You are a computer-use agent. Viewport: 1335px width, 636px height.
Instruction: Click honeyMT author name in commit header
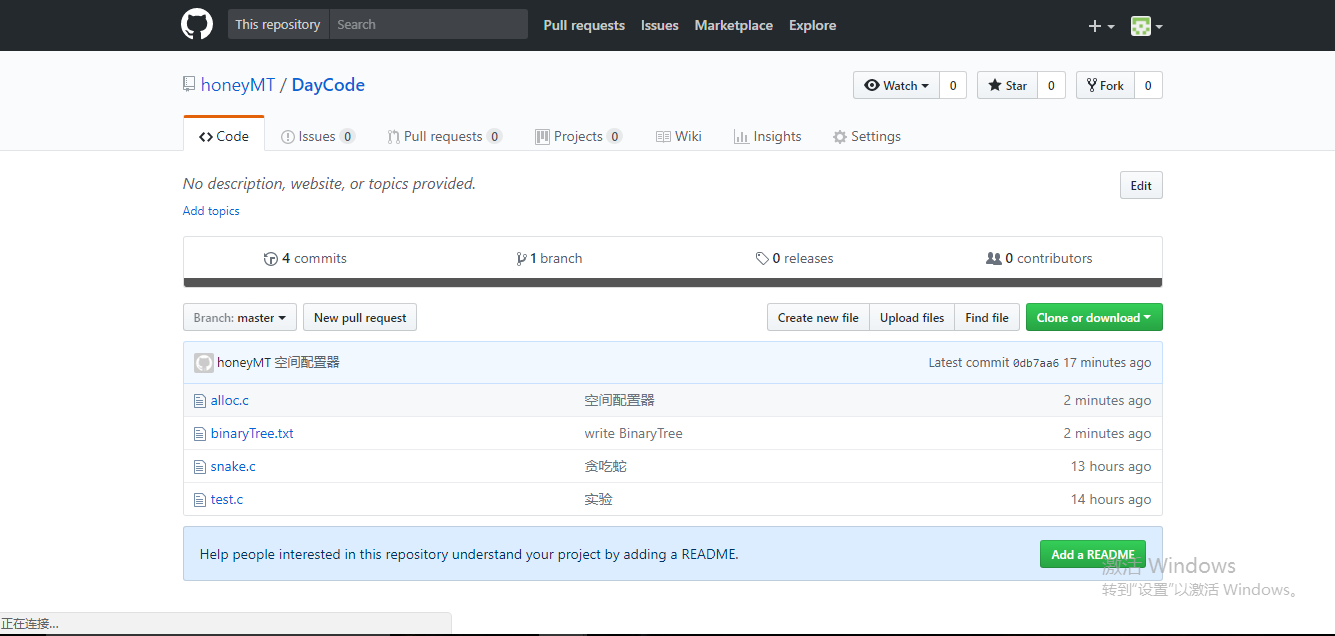(x=244, y=363)
